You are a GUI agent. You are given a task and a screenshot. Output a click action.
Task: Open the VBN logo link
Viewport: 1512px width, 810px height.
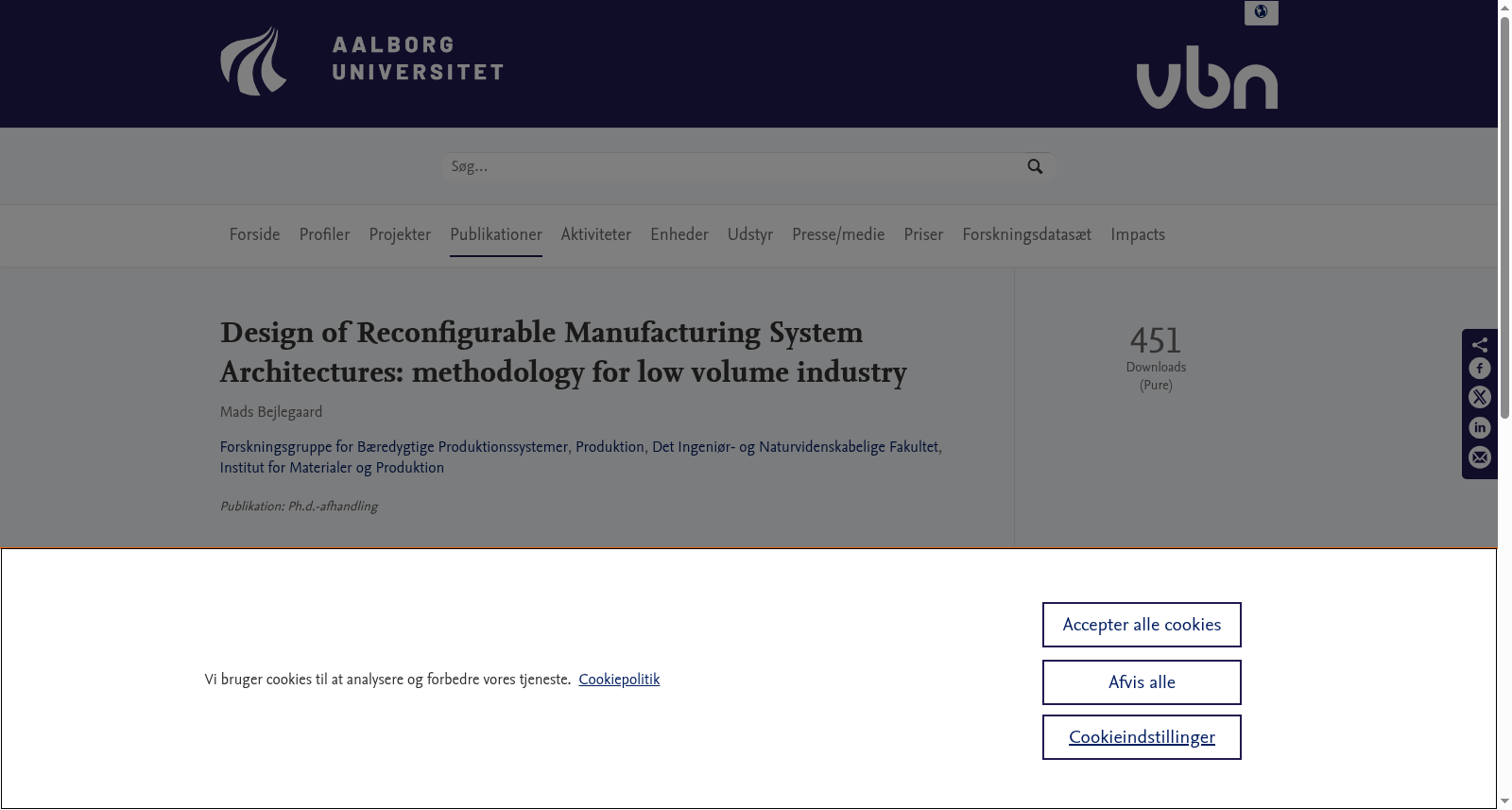pos(1207,78)
